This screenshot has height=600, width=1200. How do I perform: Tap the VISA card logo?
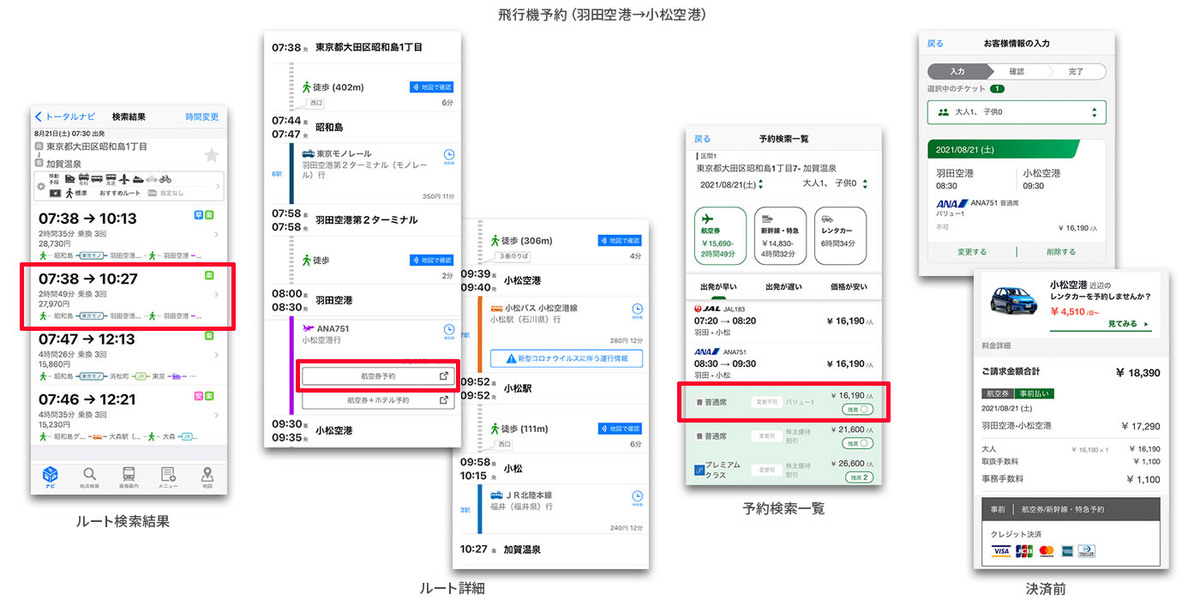click(x=1000, y=550)
